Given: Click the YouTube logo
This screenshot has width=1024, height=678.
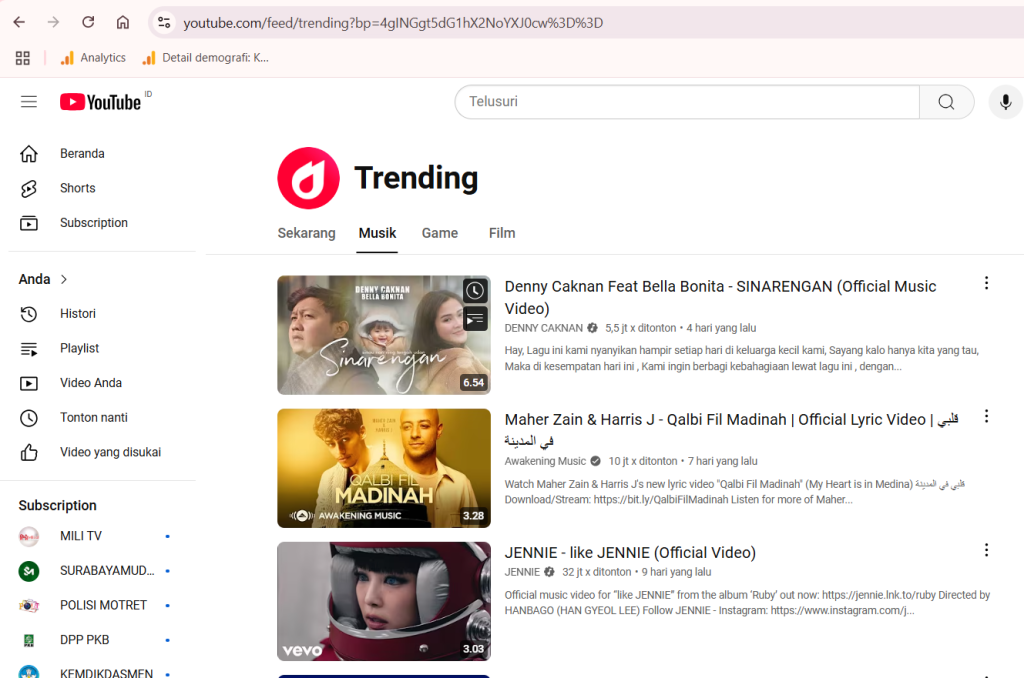Looking at the screenshot, I should tap(101, 102).
